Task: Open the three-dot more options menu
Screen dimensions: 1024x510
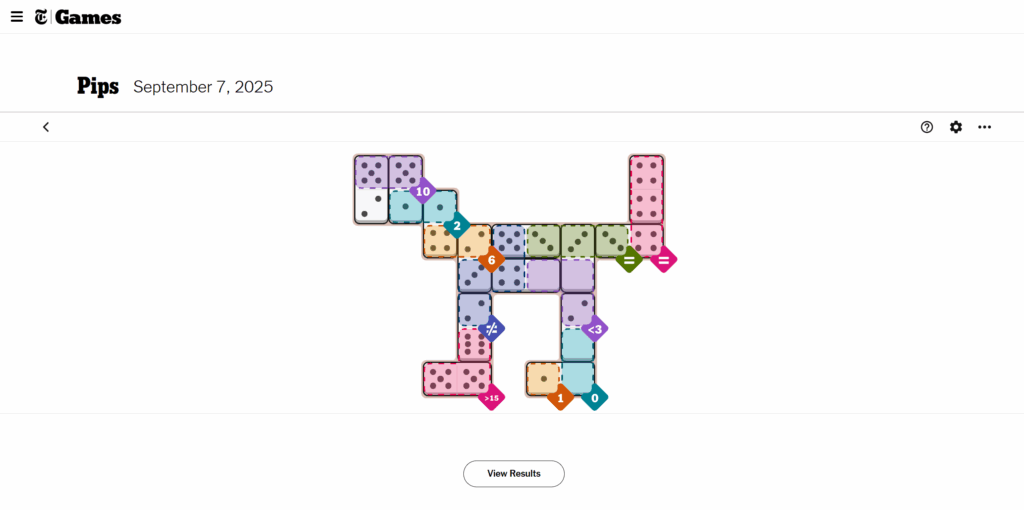Action: pyautogui.click(x=985, y=127)
